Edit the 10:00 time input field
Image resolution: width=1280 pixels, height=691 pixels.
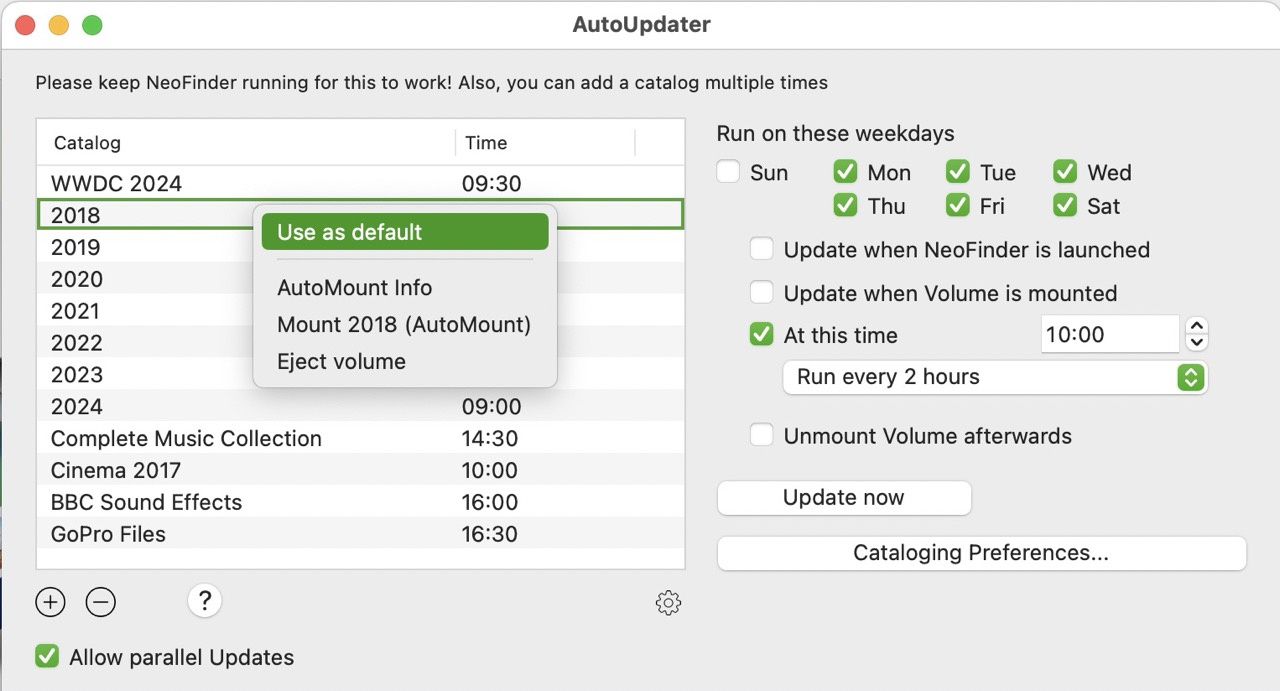[x=1110, y=334]
